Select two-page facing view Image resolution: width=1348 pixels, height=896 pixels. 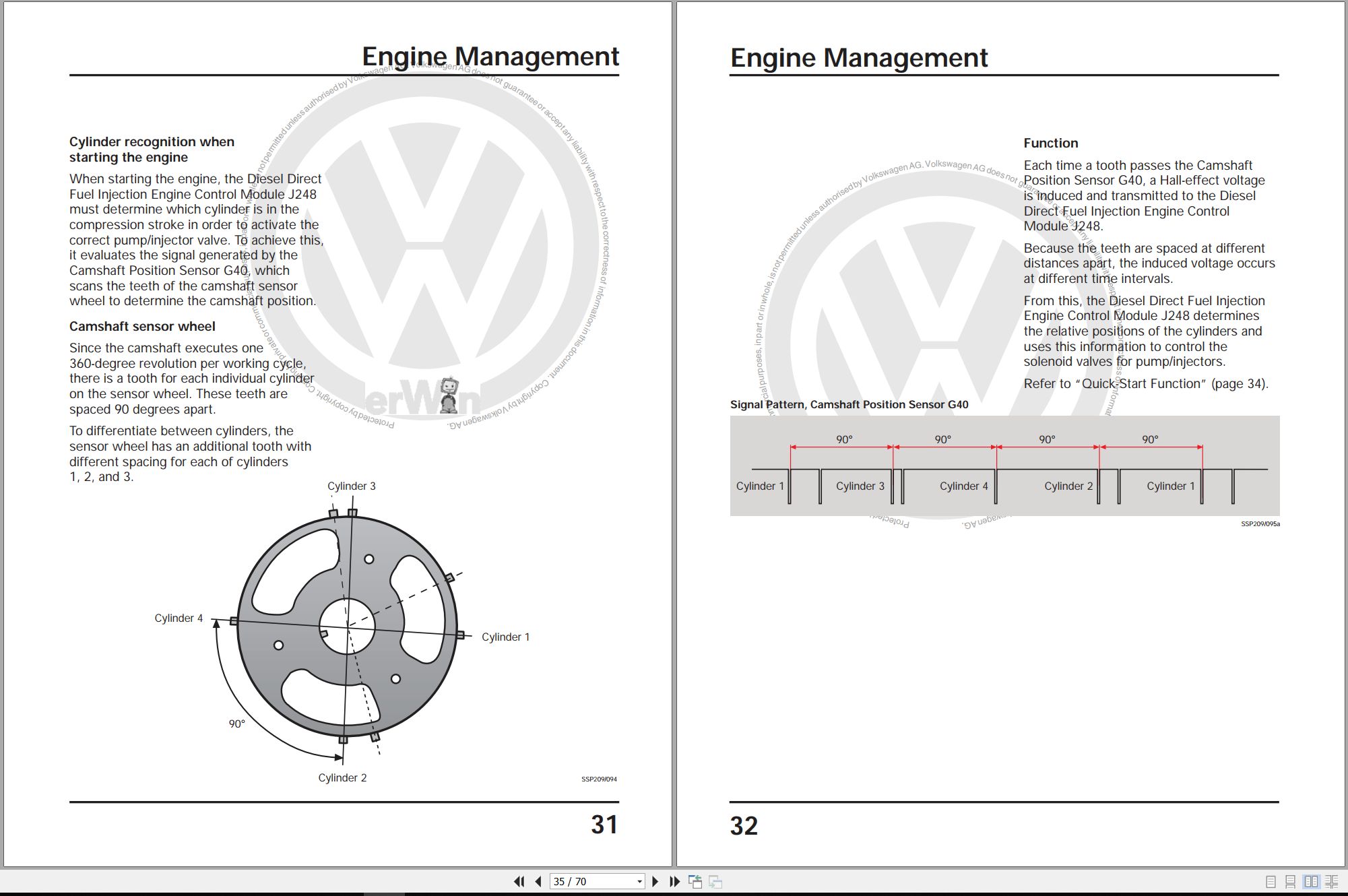(1311, 881)
